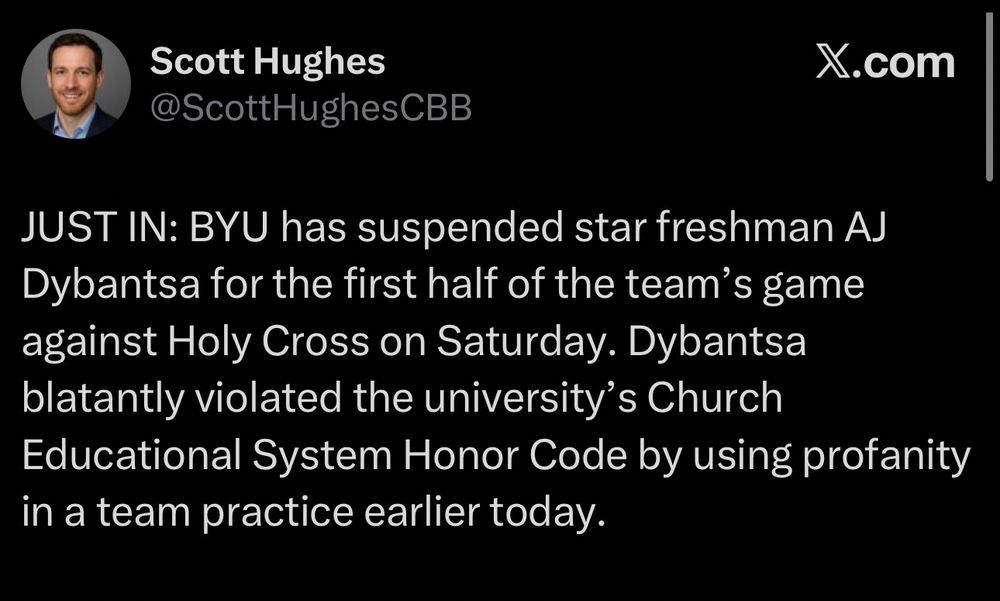Click the word "Church" in the post
The height and width of the screenshot is (601, 1000).
tap(713, 399)
